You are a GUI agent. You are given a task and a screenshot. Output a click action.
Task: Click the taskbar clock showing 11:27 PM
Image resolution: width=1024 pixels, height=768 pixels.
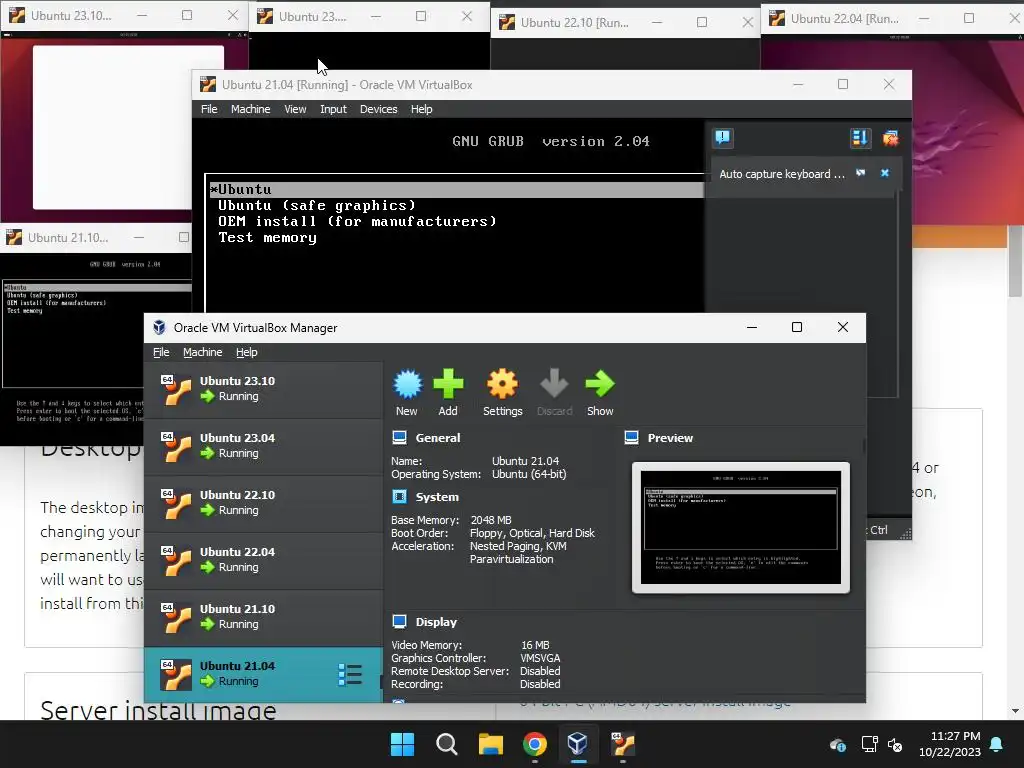coord(950,744)
